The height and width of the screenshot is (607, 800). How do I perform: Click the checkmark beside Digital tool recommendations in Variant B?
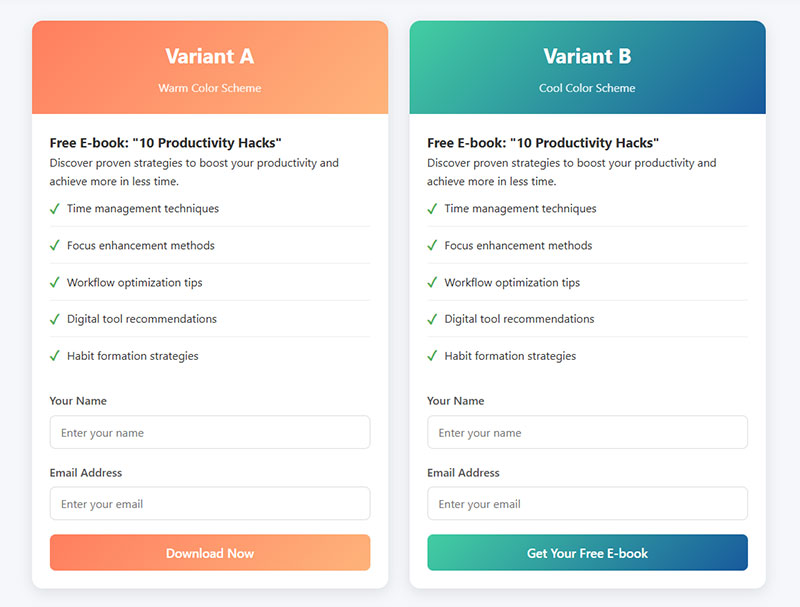click(432, 319)
